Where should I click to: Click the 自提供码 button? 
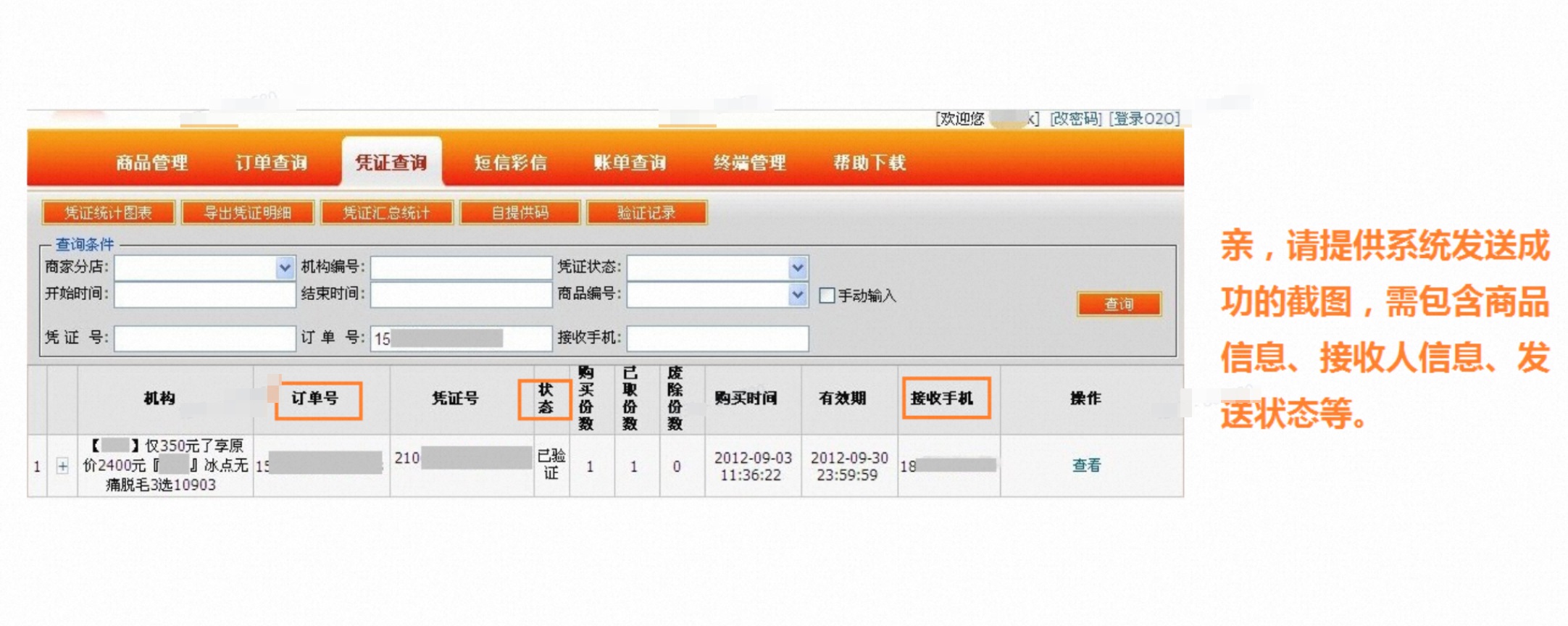[x=520, y=213]
